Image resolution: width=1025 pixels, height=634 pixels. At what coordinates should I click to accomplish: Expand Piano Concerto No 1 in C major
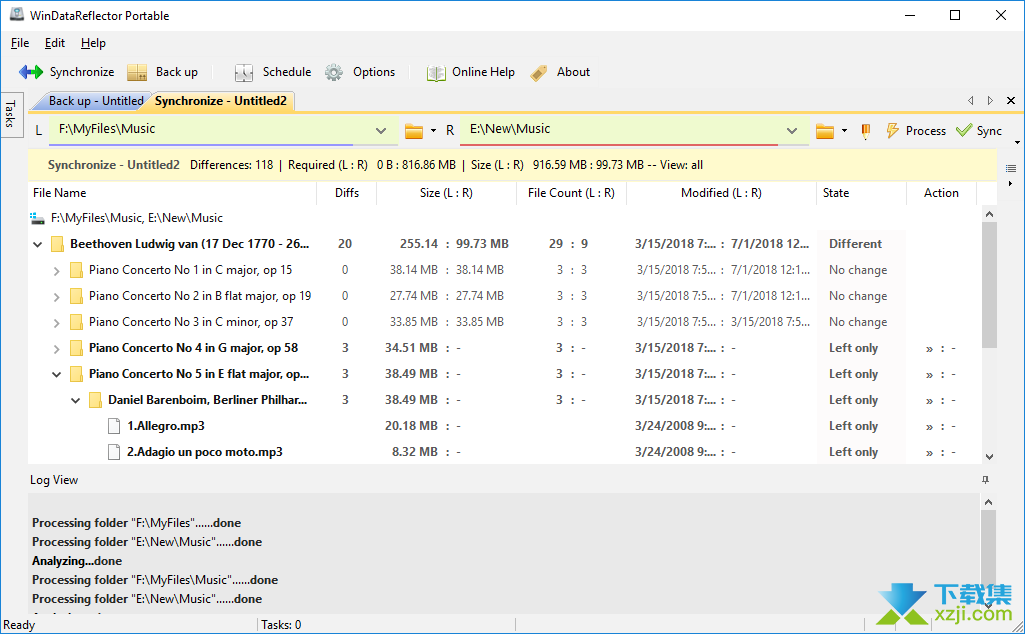point(56,271)
